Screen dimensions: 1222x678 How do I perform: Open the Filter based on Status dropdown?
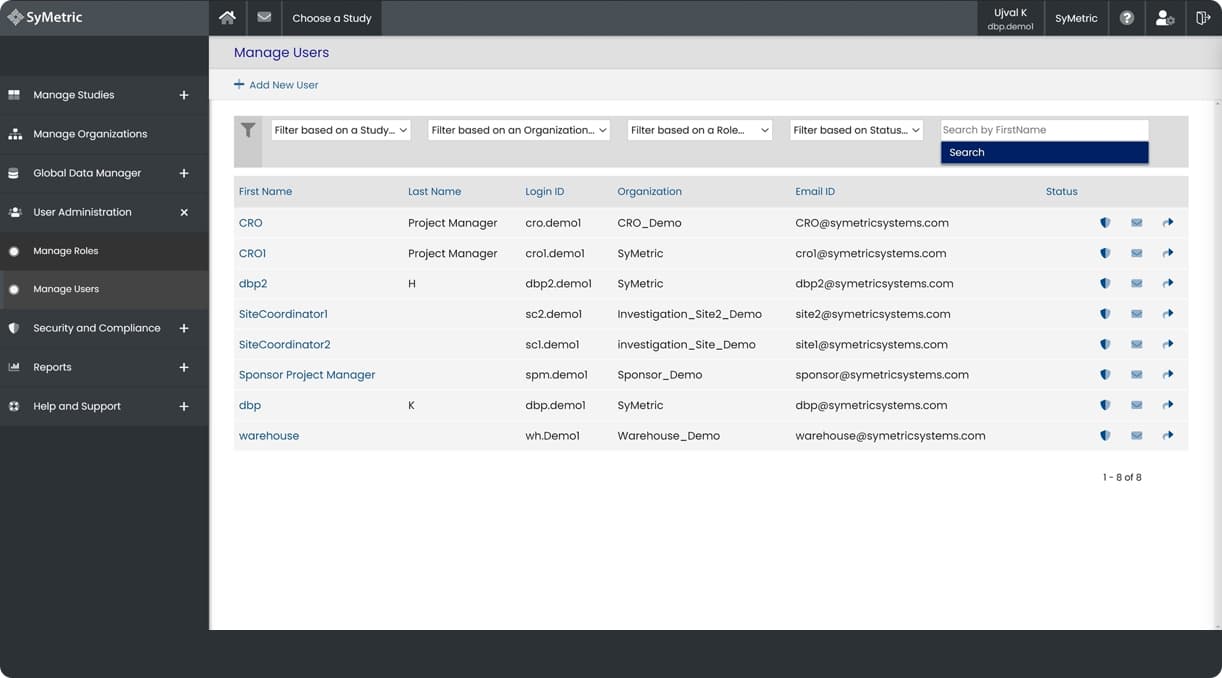click(x=856, y=129)
